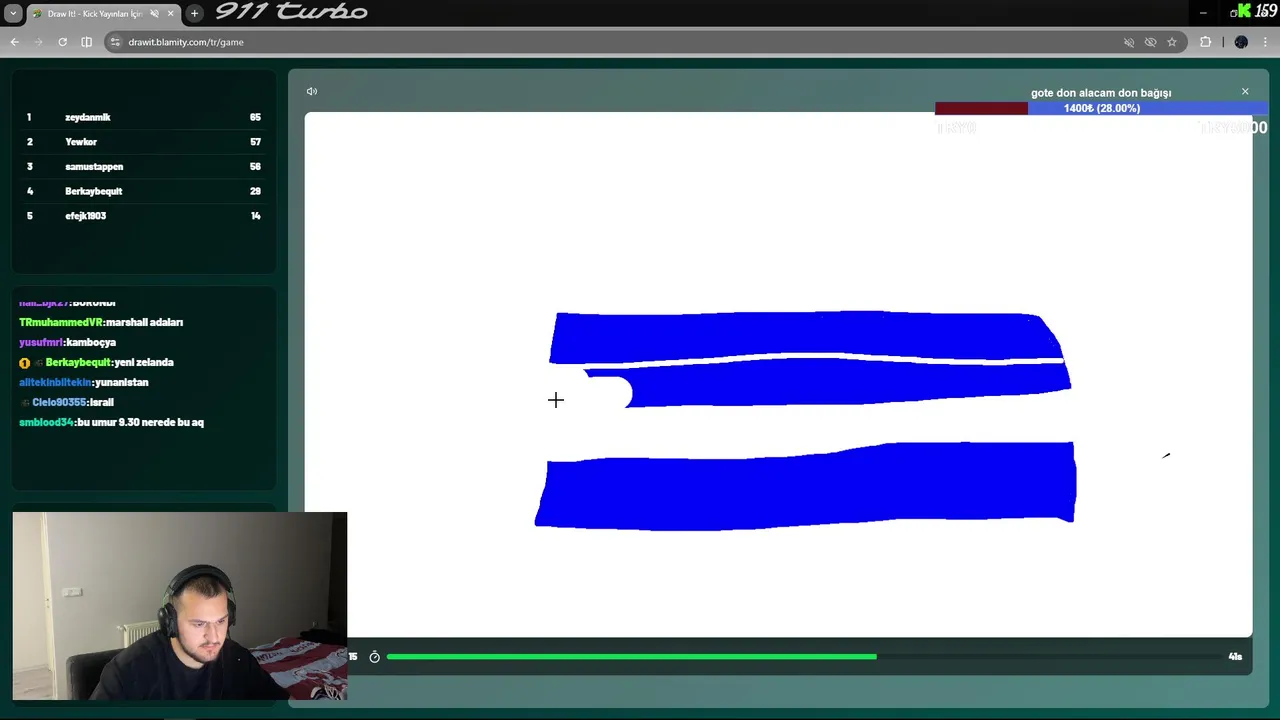1280x720 pixels.
Task: Click the muted sound icon in address bar
Action: pyautogui.click(x=1129, y=42)
